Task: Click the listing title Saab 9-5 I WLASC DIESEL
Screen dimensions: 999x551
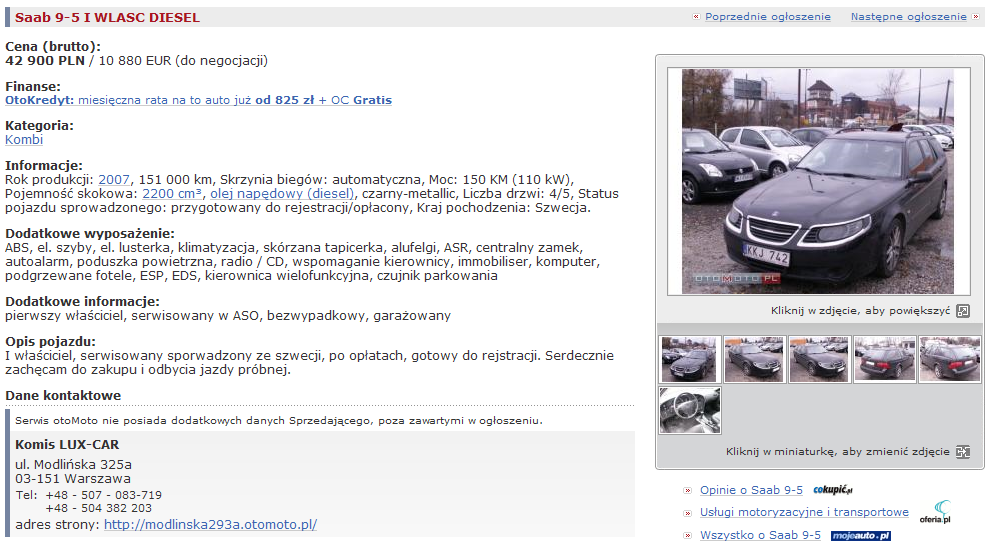Action: tap(107, 18)
